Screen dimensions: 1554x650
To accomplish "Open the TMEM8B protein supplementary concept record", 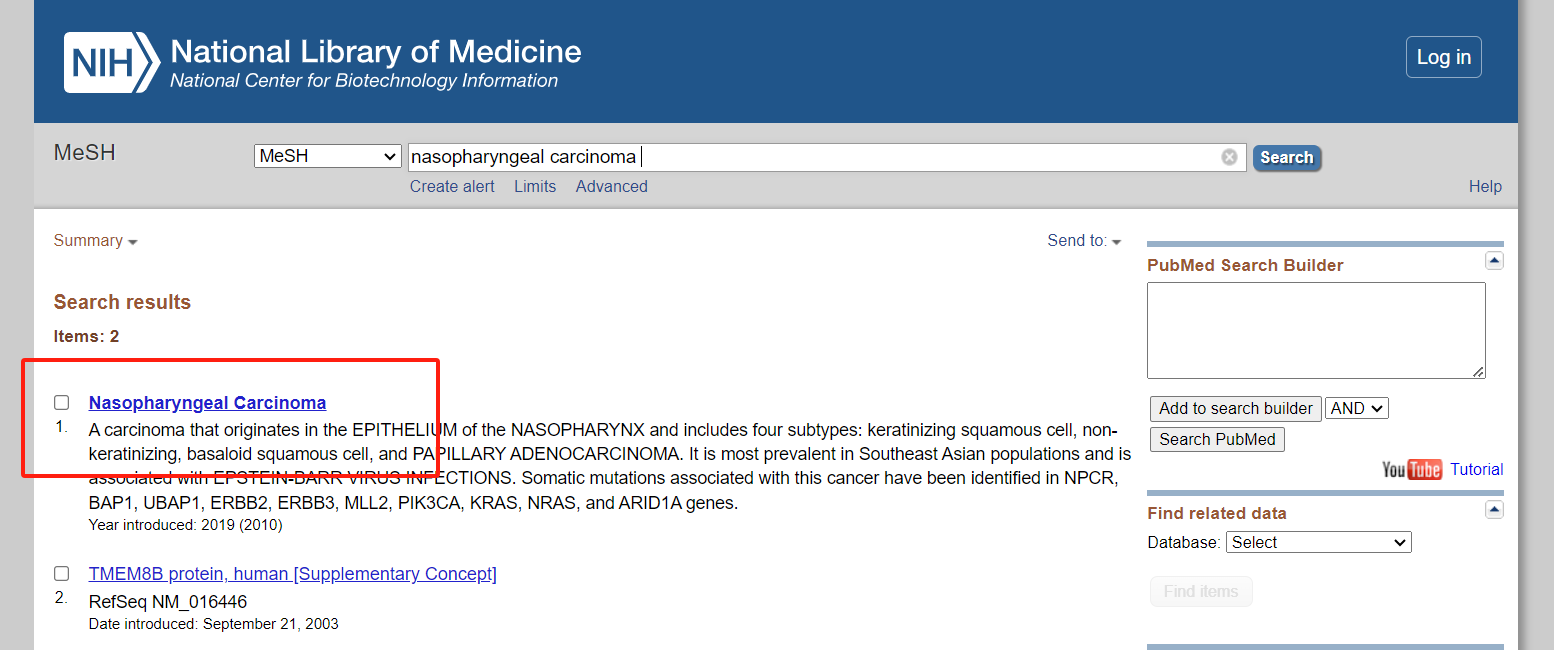I will [292, 573].
